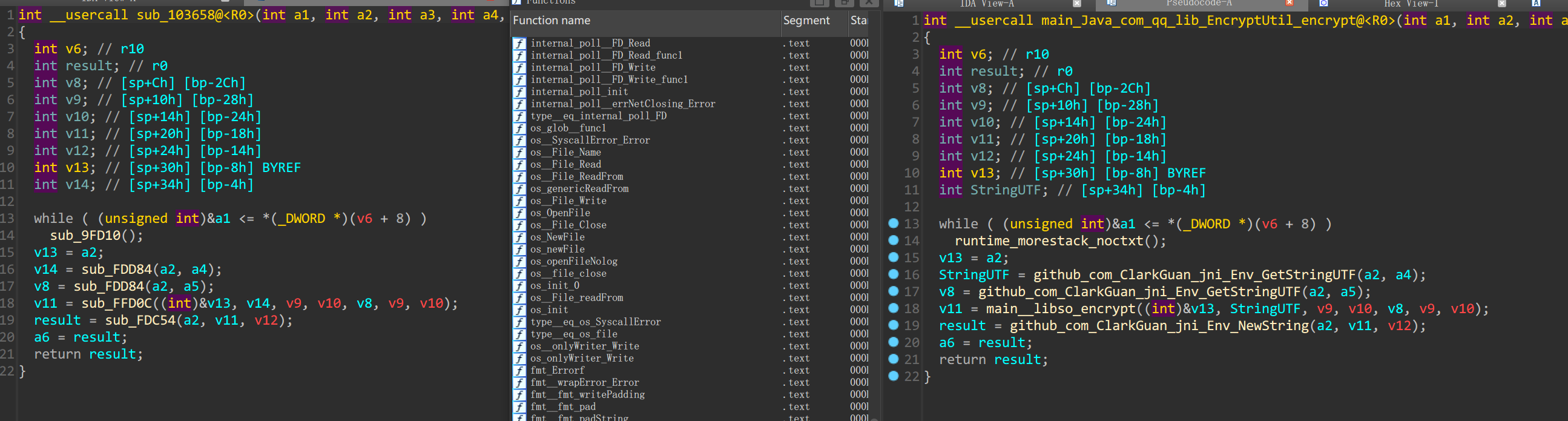
Task: Toggle breakpoint dot on pseudocode line 18
Action: pos(894,308)
